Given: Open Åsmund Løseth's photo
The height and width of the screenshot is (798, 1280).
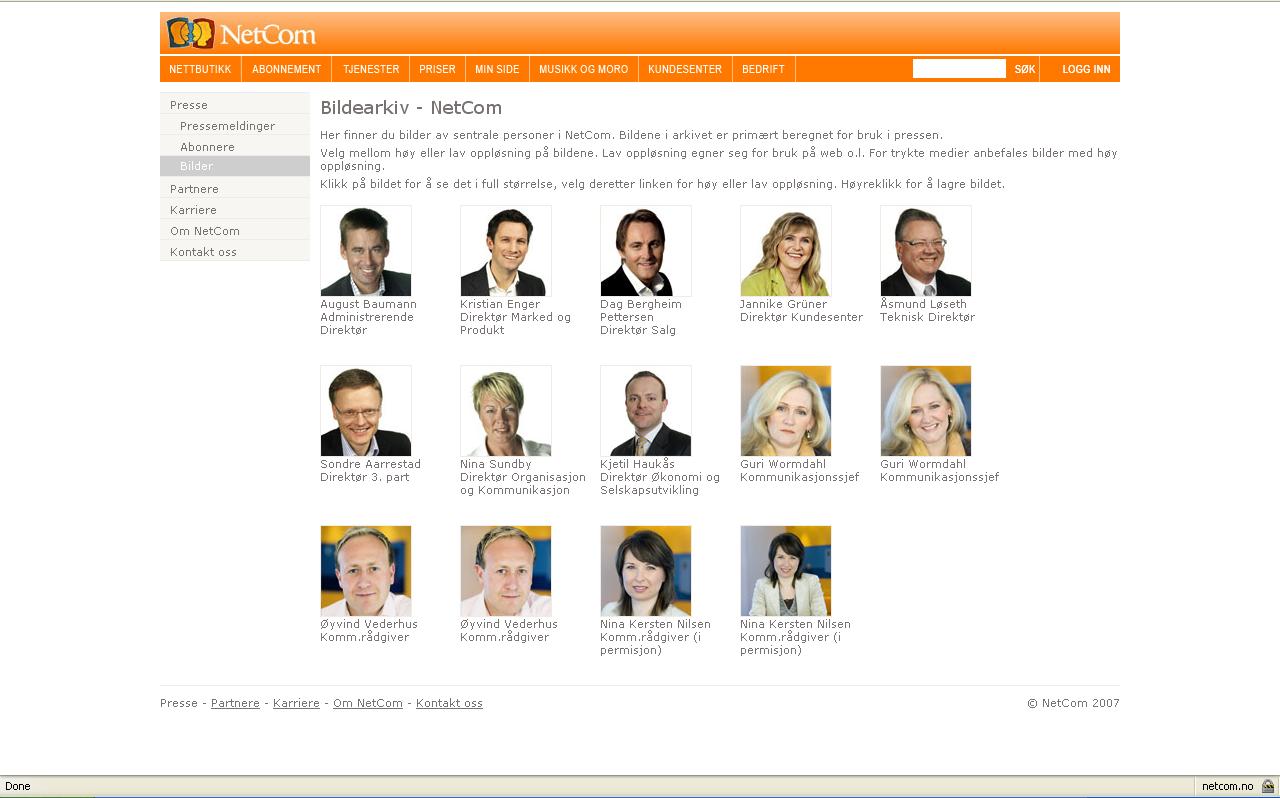Looking at the screenshot, I should 926,251.
